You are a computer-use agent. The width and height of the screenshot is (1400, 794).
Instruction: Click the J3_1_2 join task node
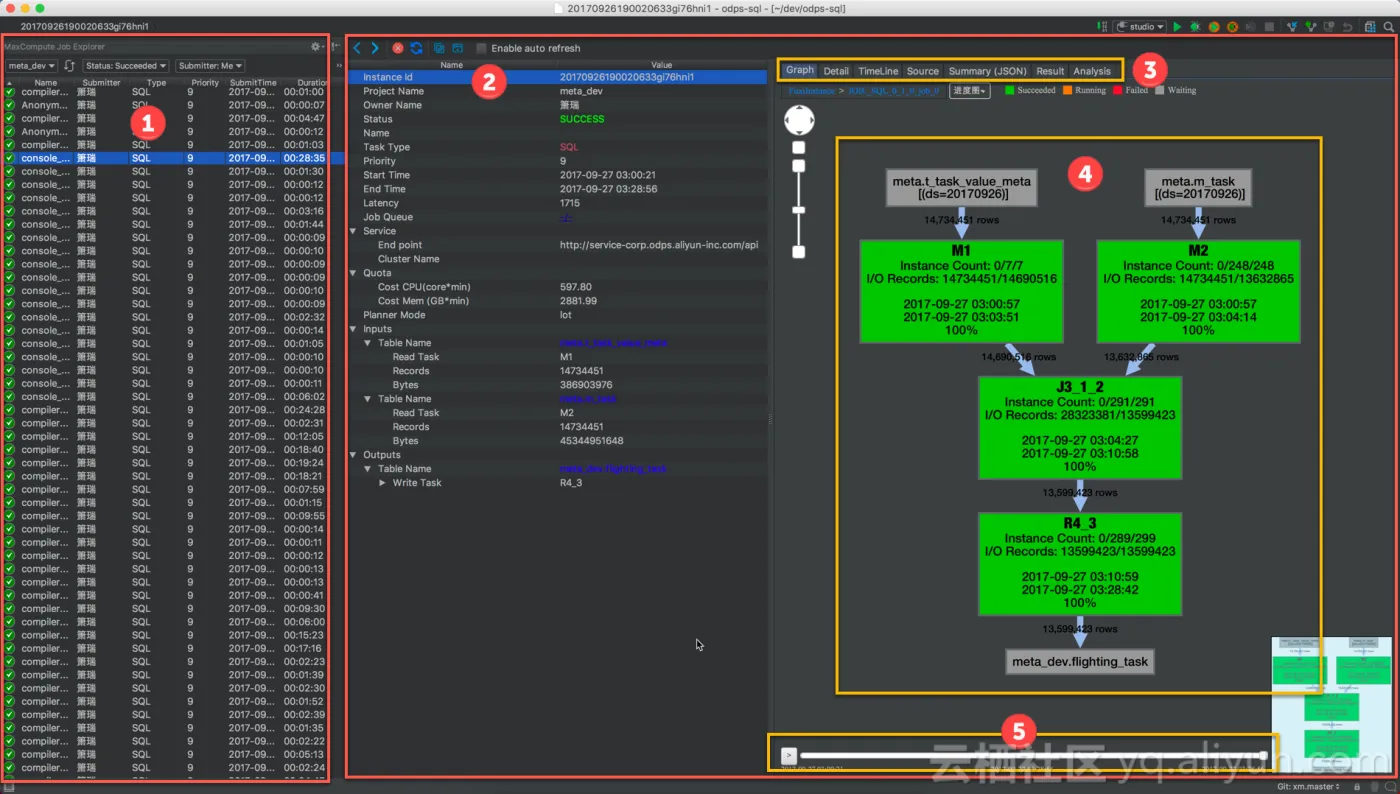1080,428
